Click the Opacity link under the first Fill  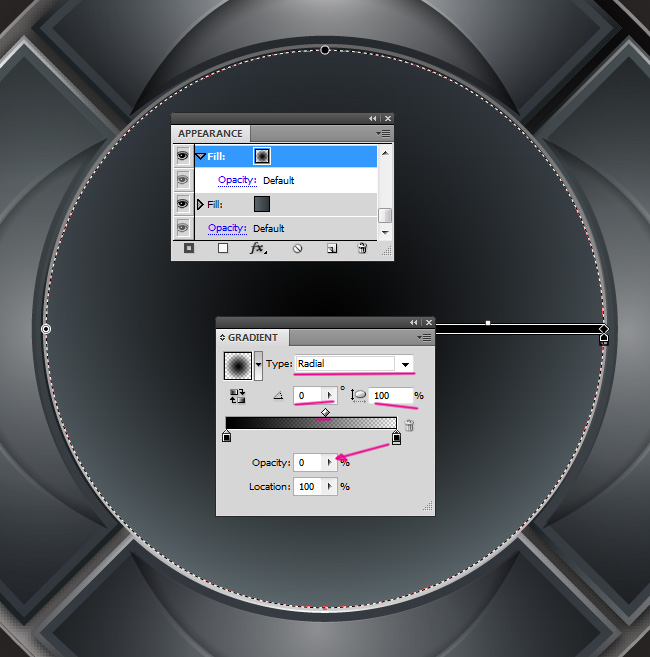click(x=237, y=180)
